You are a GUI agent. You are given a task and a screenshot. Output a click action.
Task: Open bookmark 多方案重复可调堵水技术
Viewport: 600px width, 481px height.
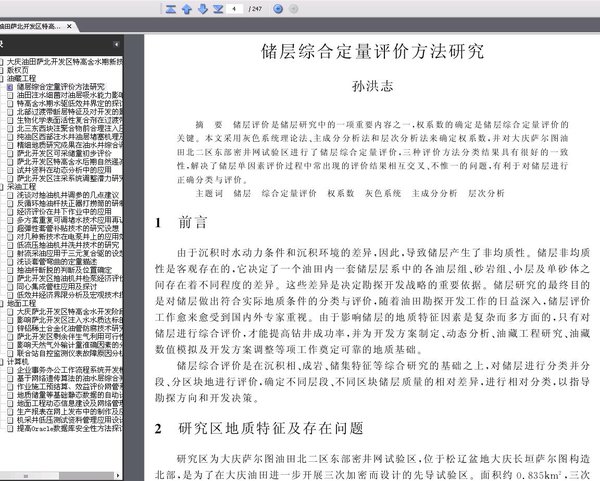coord(70,220)
